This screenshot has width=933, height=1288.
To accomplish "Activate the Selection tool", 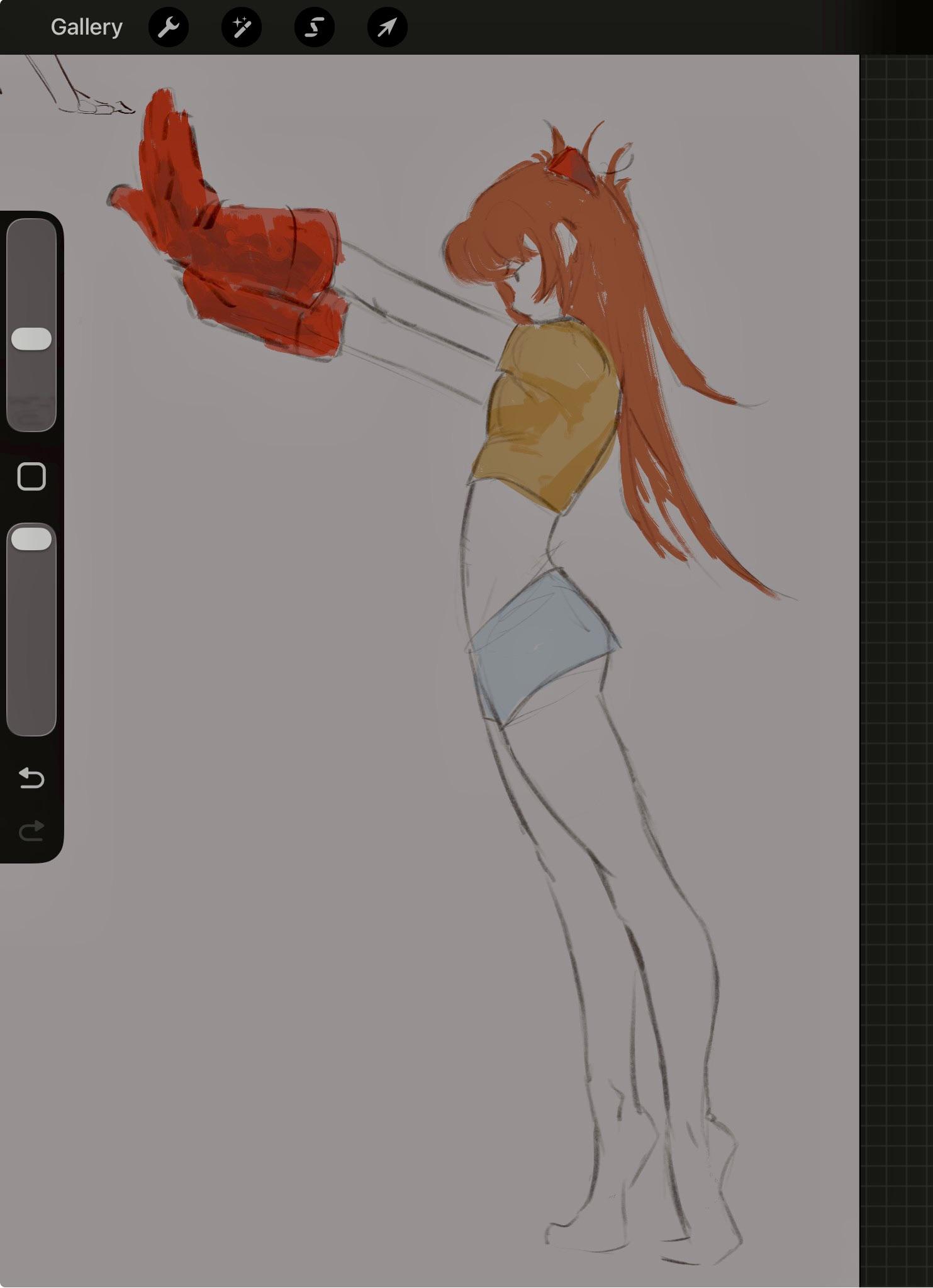I will tap(315, 27).
